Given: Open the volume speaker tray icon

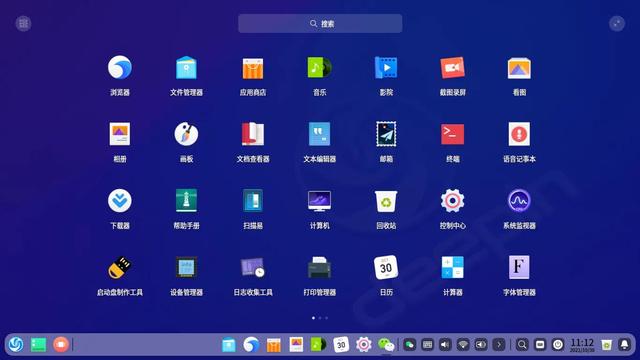Looking at the screenshot, I should [445, 345].
